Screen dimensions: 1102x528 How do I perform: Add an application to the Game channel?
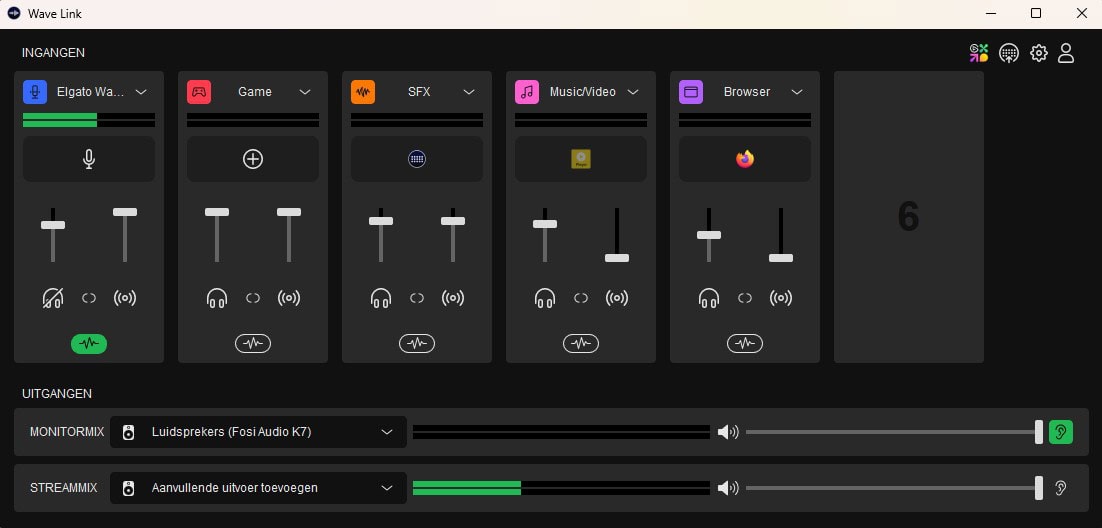click(253, 159)
